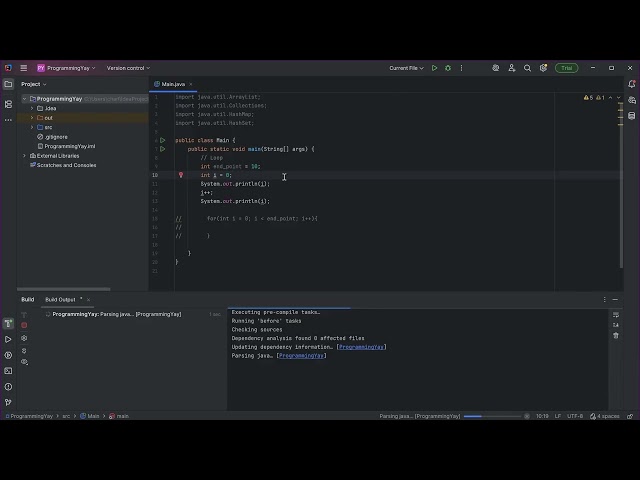Open the 4 spaces indent settings
This screenshot has height=480, width=640.
click(604, 416)
